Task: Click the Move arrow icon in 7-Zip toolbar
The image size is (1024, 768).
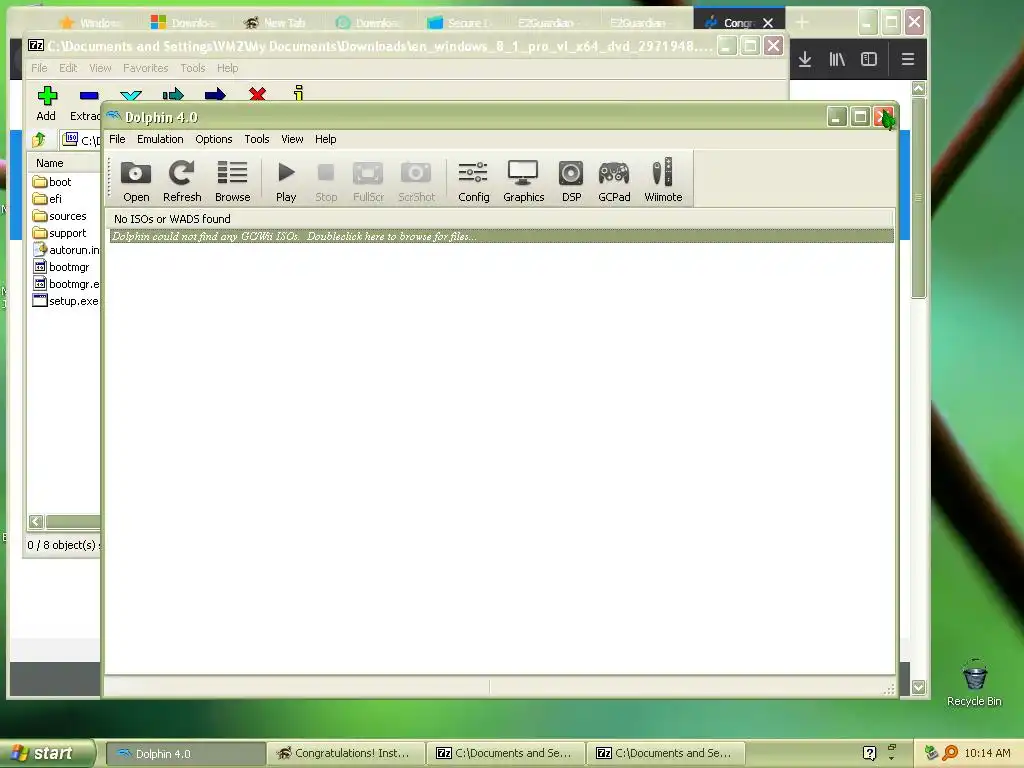Action: (x=215, y=95)
